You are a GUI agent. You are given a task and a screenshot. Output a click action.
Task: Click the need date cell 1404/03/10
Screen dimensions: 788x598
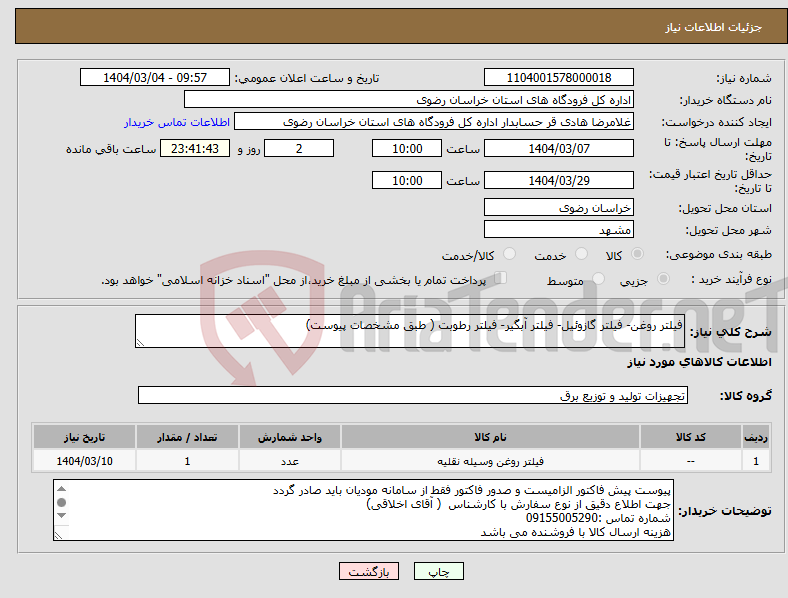point(84,461)
